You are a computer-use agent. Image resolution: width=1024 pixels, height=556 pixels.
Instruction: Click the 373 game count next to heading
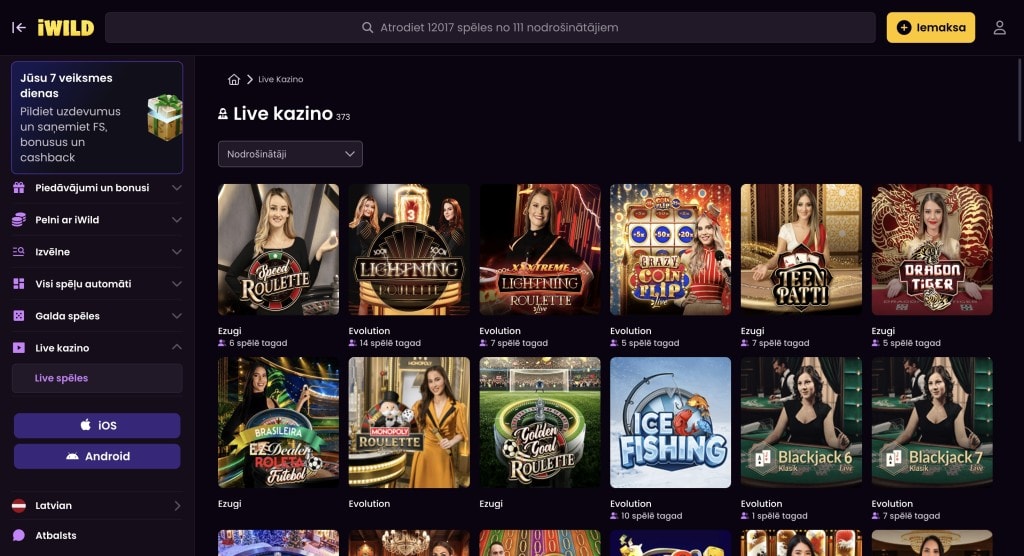343,117
